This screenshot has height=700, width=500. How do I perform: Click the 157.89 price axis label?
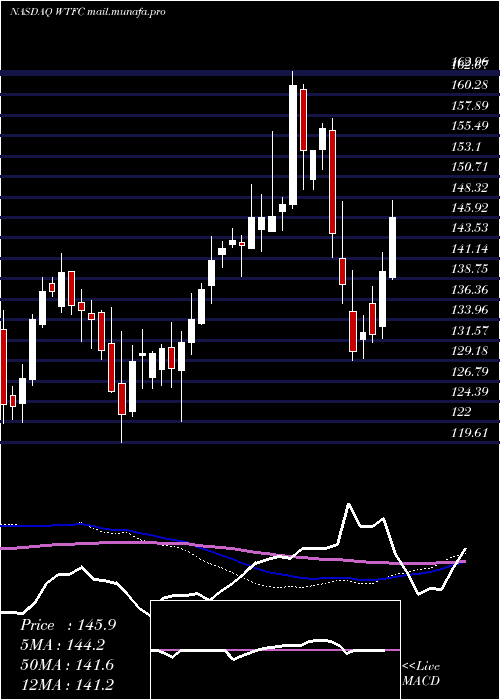469,105
